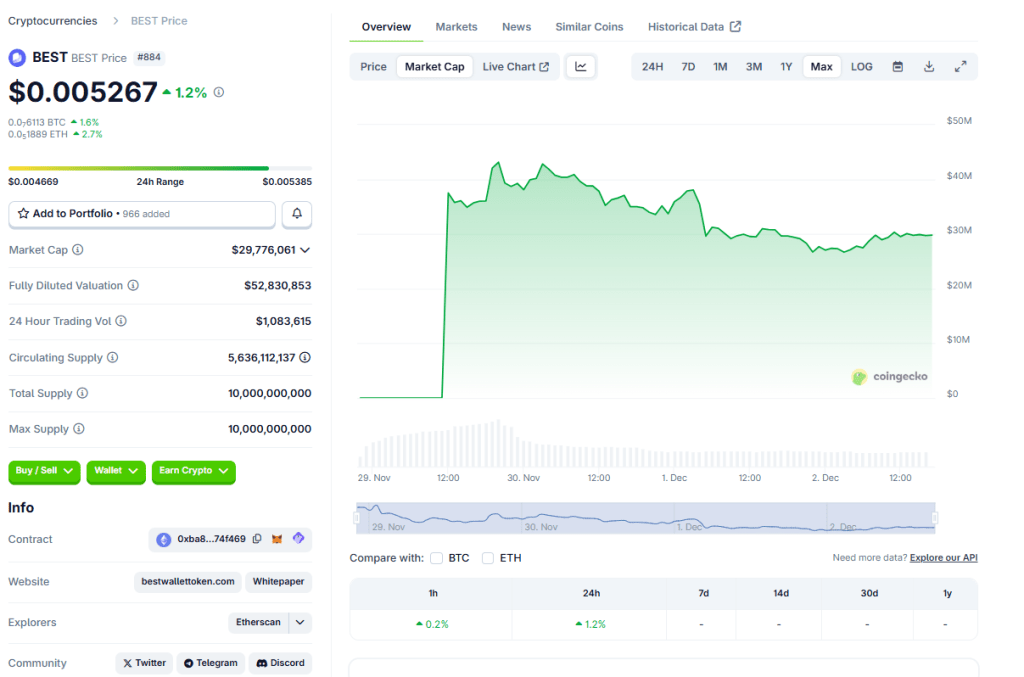Click the chart range navigator left handle
Image resolution: width=1024 pixels, height=677 pixels.
[357, 518]
